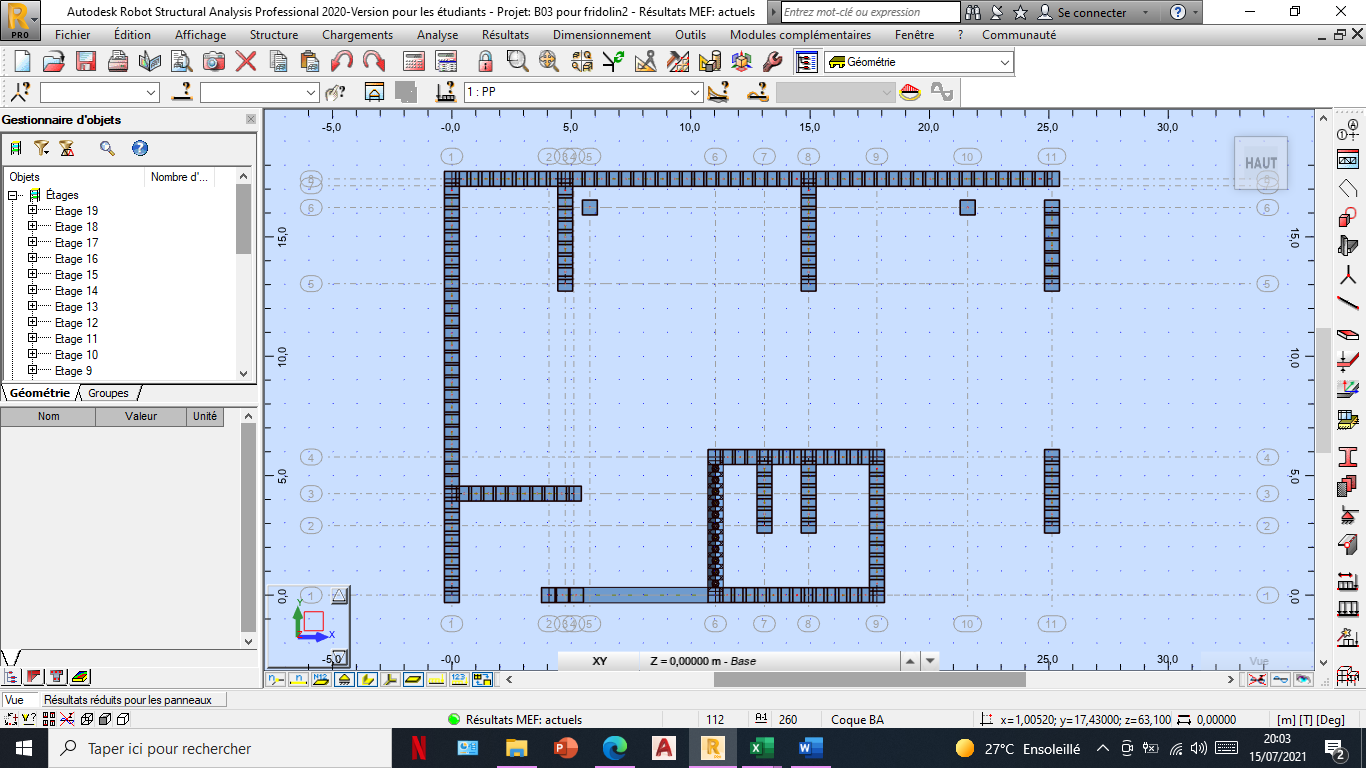
Task: Expand the Etage 19 tree node
Action: coord(32,211)
